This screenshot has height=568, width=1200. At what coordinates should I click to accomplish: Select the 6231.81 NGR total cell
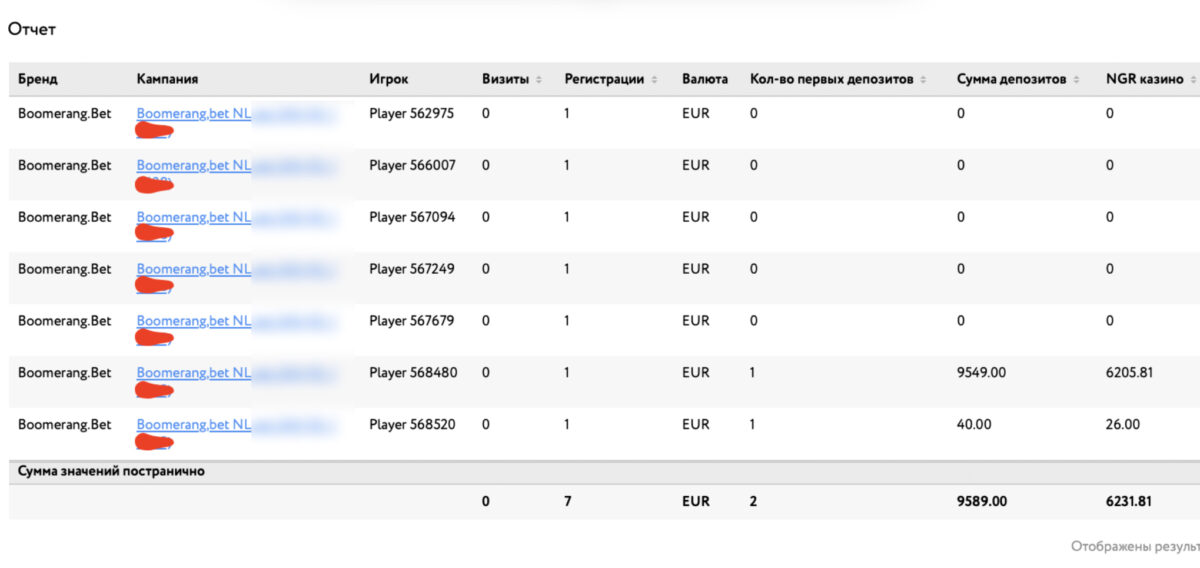click(x=1129, y=501)
